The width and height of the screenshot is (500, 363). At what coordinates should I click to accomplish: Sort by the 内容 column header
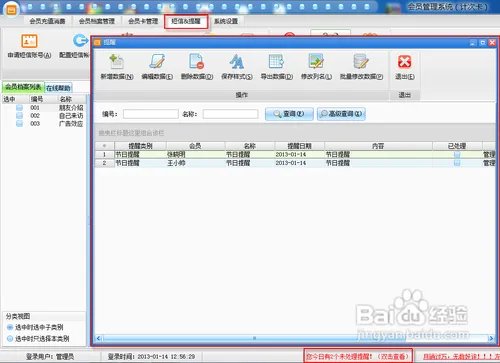(378, 146)
